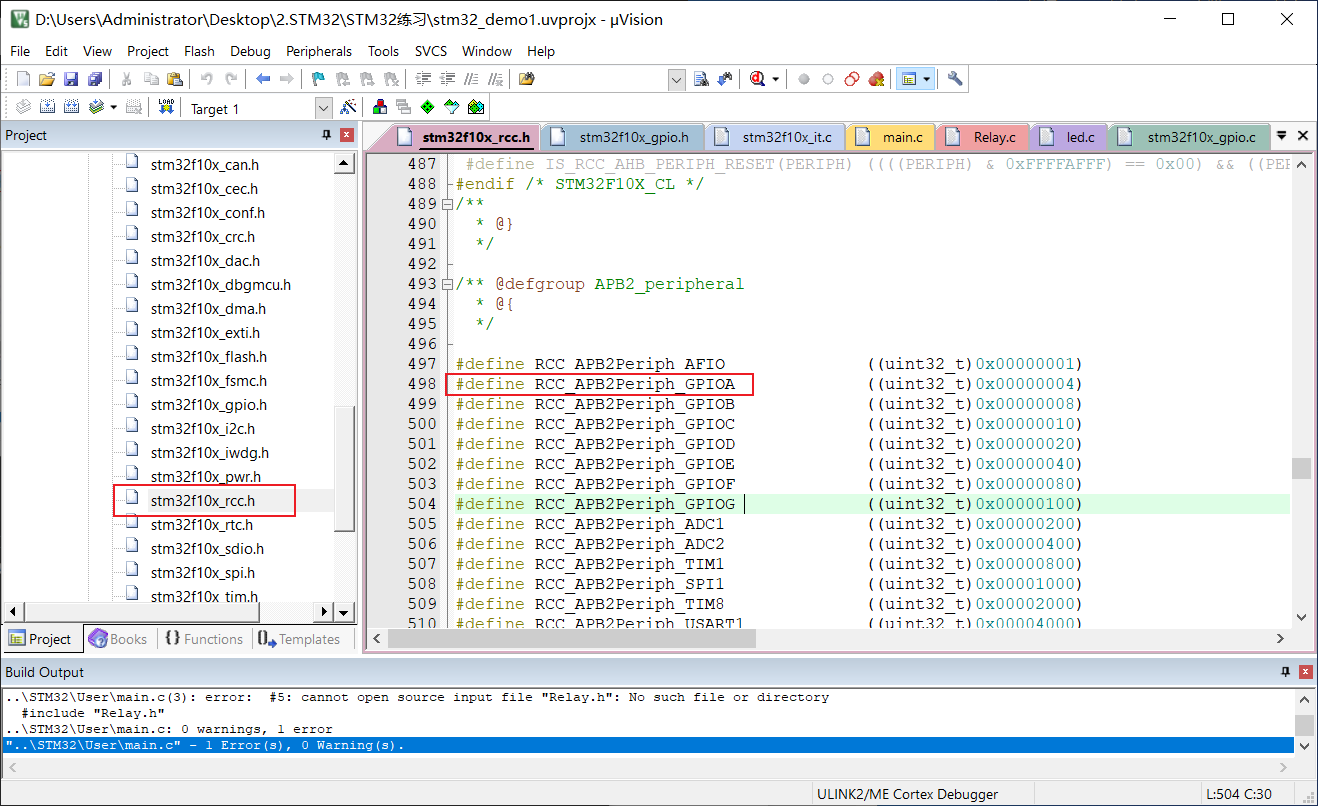Screen dimensions: 1318x806
Task: Switch to the main.c editor tab
Action: pos(891,137)
